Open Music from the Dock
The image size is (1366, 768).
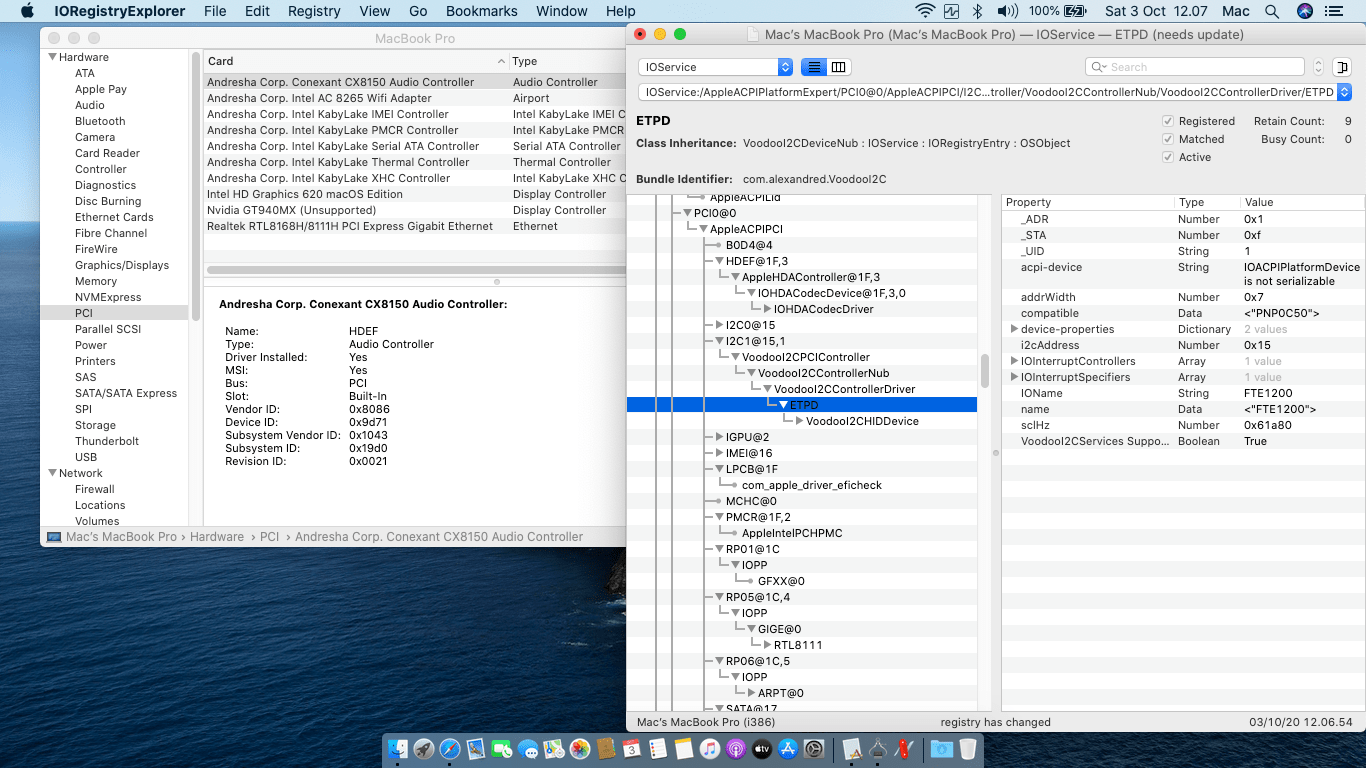click(x=710, y=748)
